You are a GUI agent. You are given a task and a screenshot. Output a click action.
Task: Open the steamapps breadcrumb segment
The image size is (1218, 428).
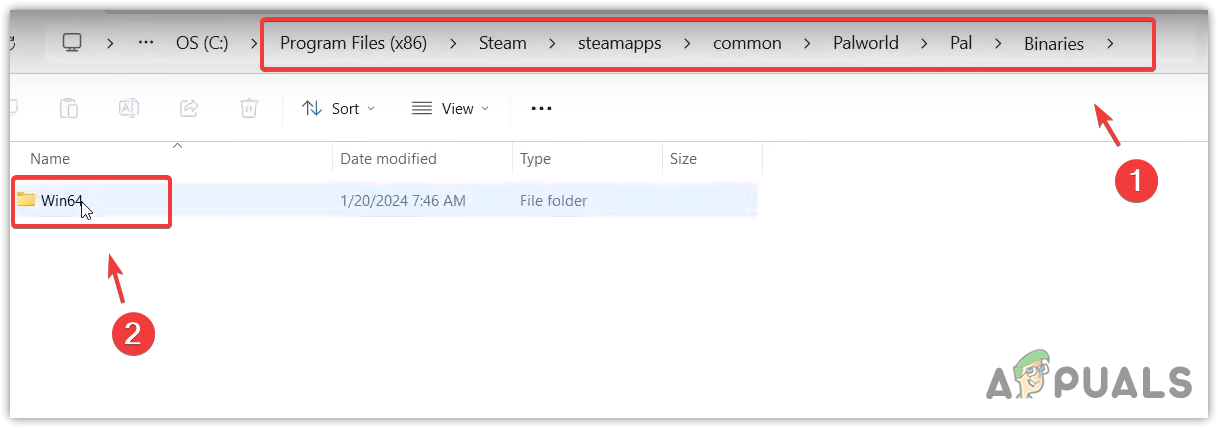[620, 43]
